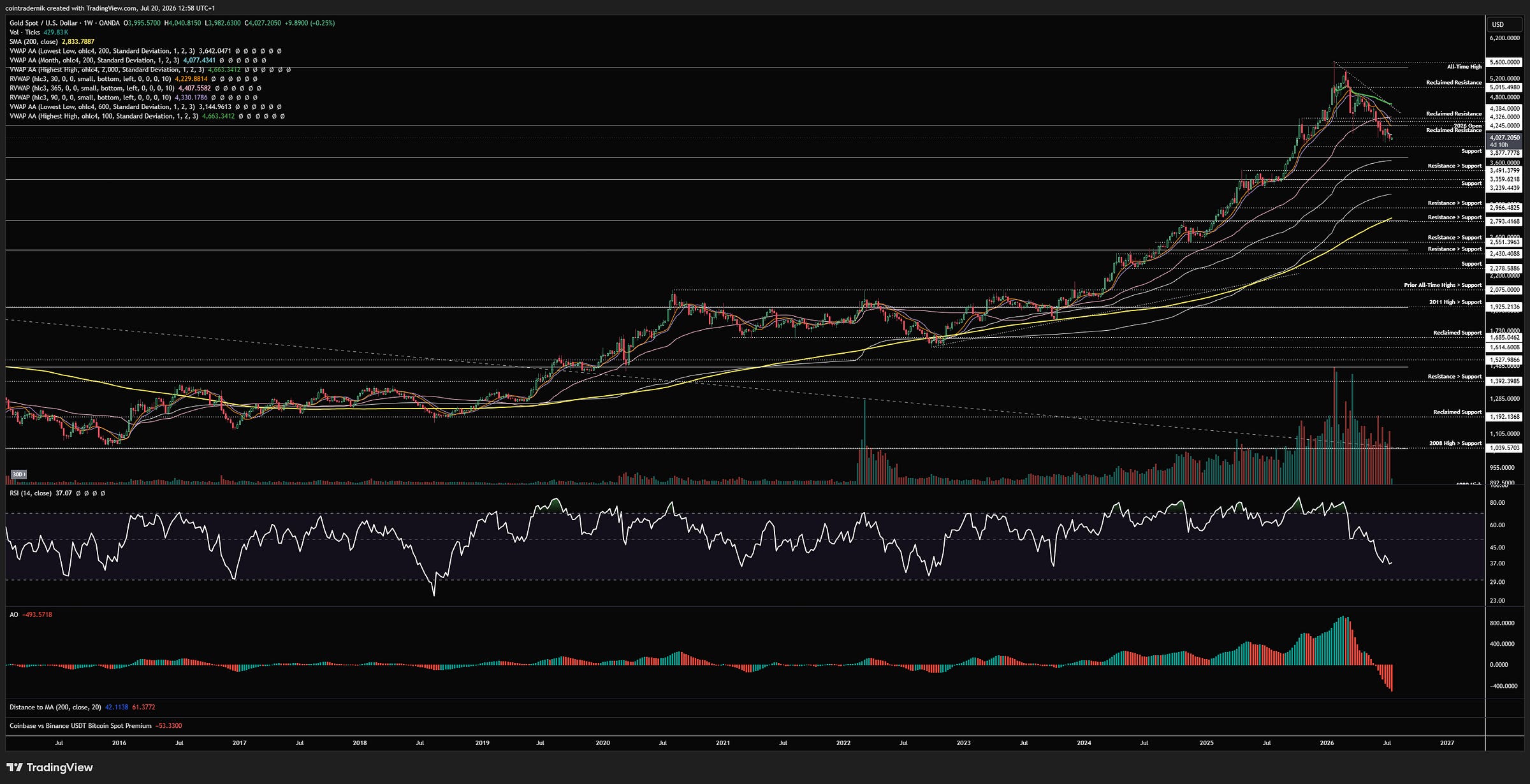
Task: Click Coinbase vs Binance USDT Premium label
Action: pyautogui.click(x=80, y=726)
